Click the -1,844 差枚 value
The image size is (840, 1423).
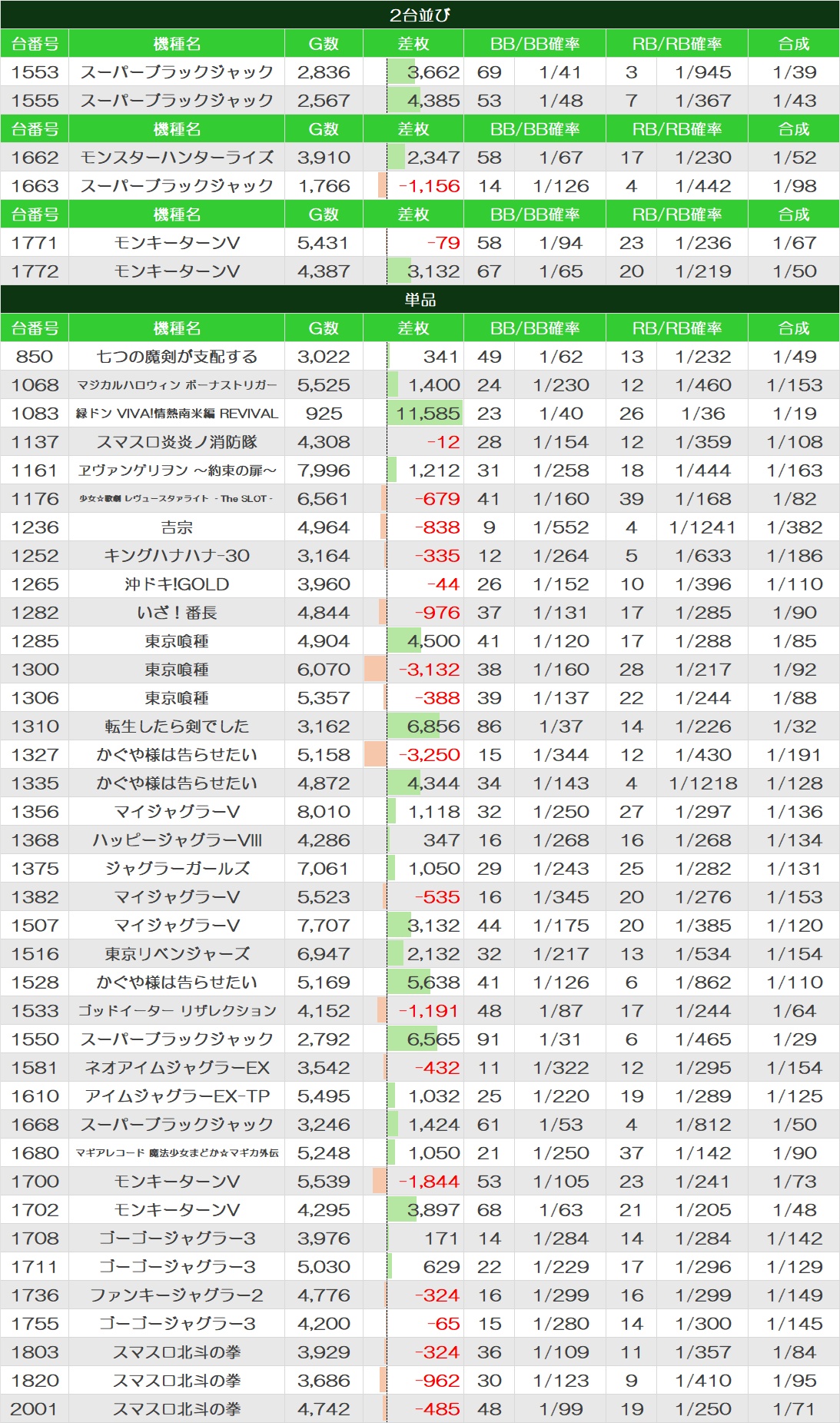click(x=429, y=1182)
